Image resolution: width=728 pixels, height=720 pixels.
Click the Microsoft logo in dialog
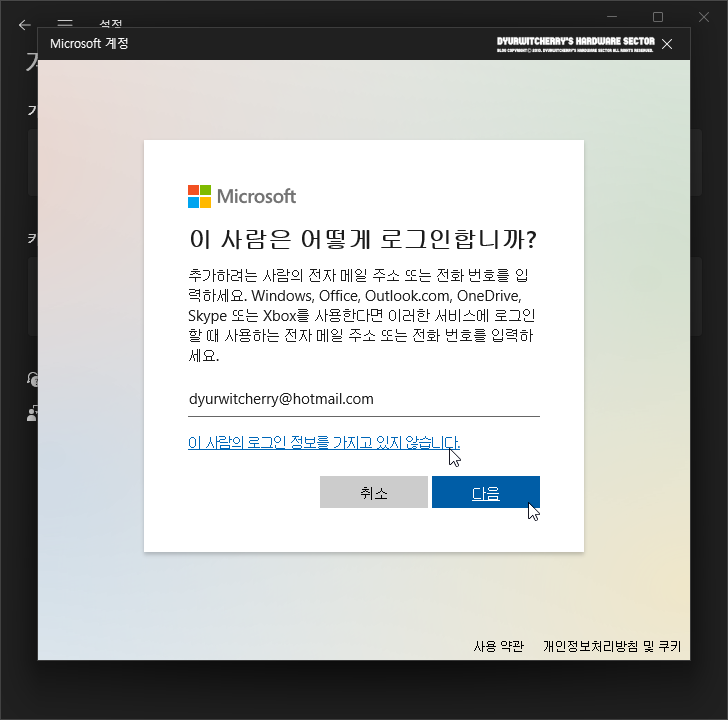242,196
